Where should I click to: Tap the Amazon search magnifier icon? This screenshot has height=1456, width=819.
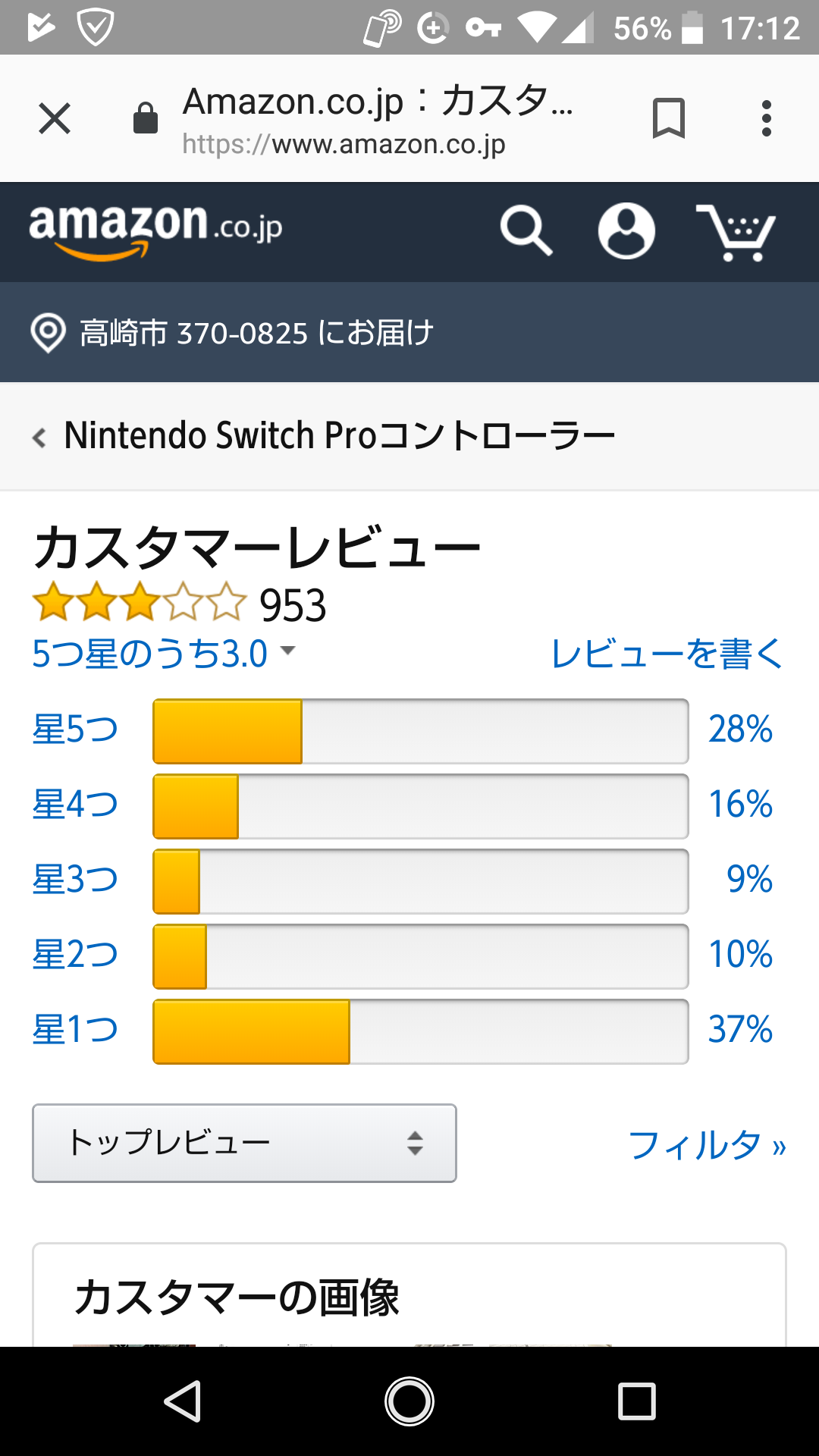[x=526, y=231]
